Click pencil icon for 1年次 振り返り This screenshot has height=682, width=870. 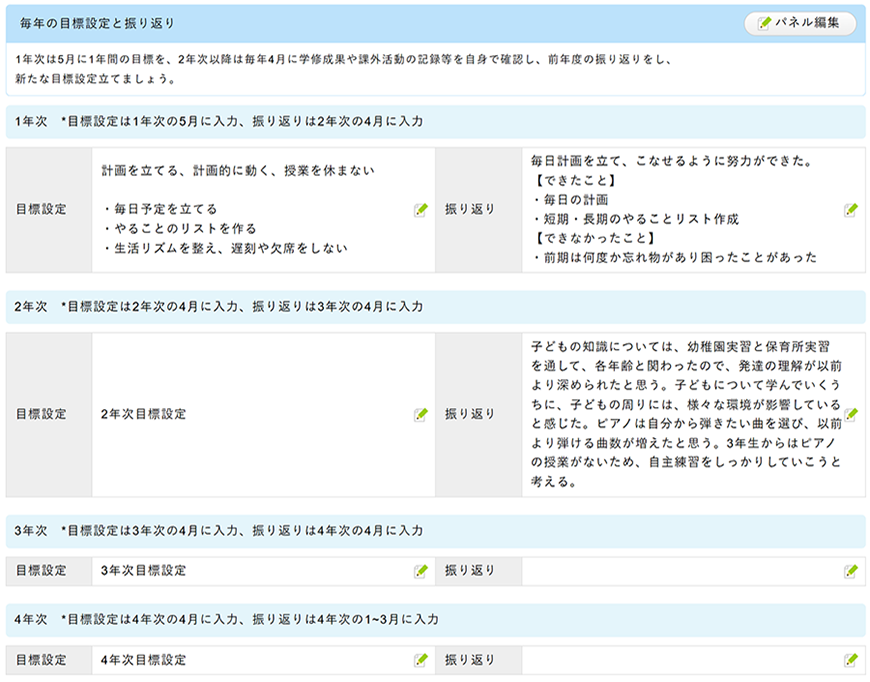[x=851, y=210]
